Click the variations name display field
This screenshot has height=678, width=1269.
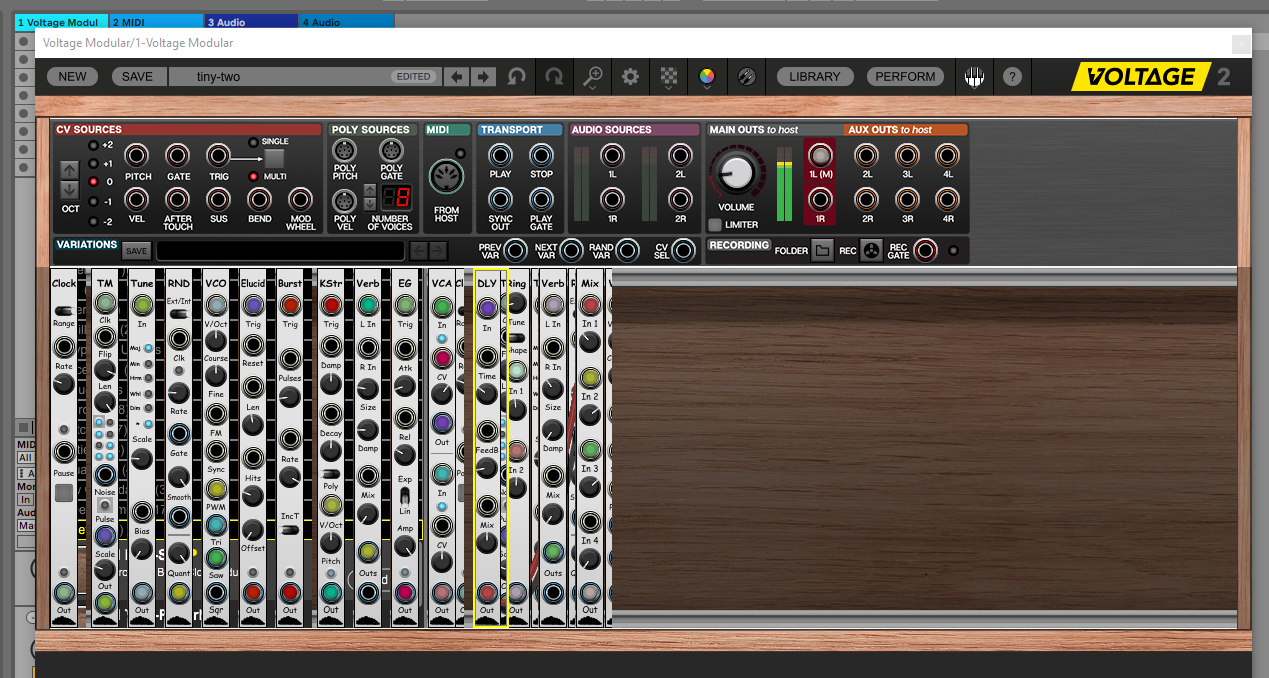click(x=280, y=251)
